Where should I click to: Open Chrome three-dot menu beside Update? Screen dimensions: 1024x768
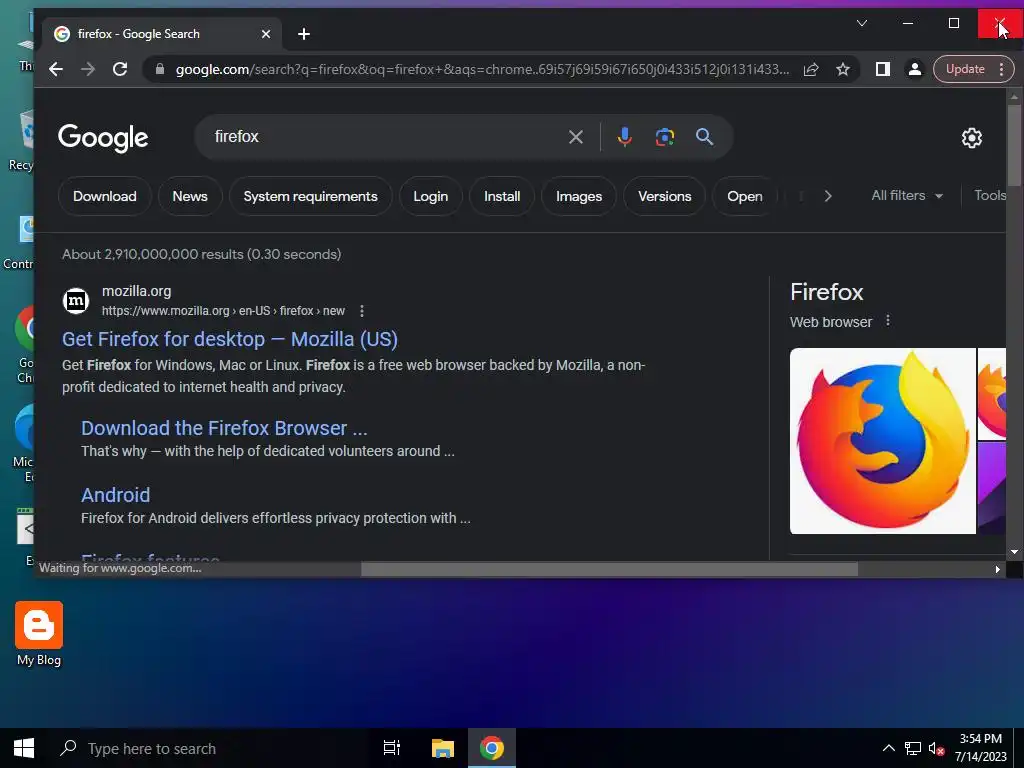pos(1001,69)
